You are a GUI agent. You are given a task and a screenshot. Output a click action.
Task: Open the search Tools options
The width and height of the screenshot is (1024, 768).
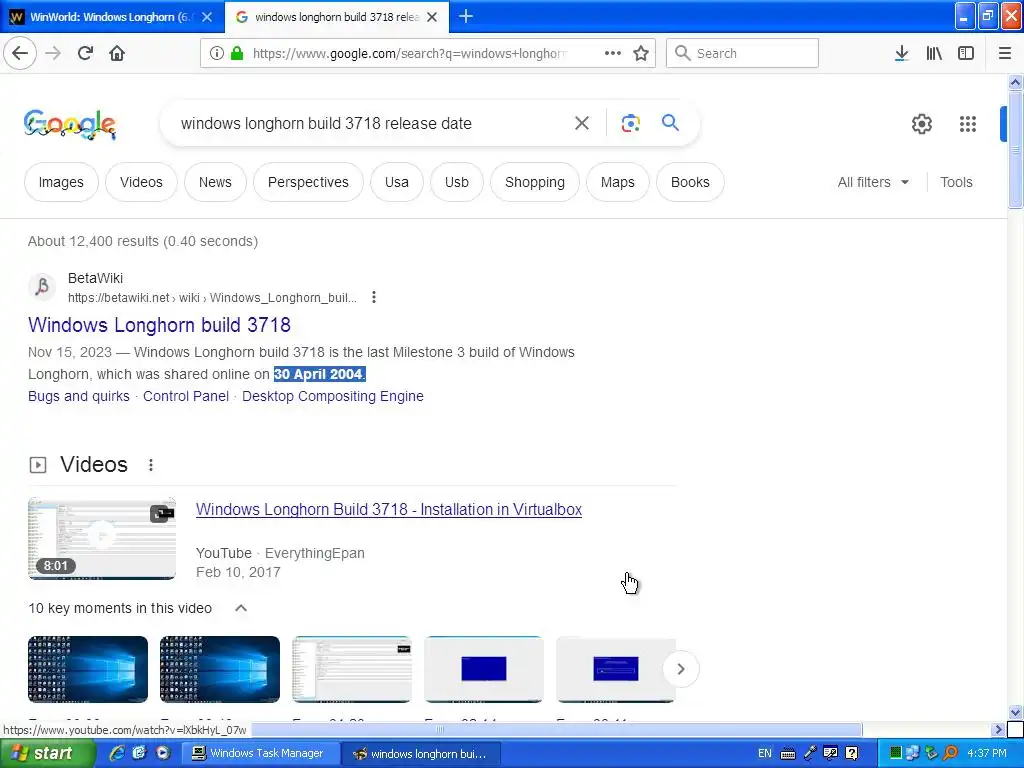(x=956, y=182)
